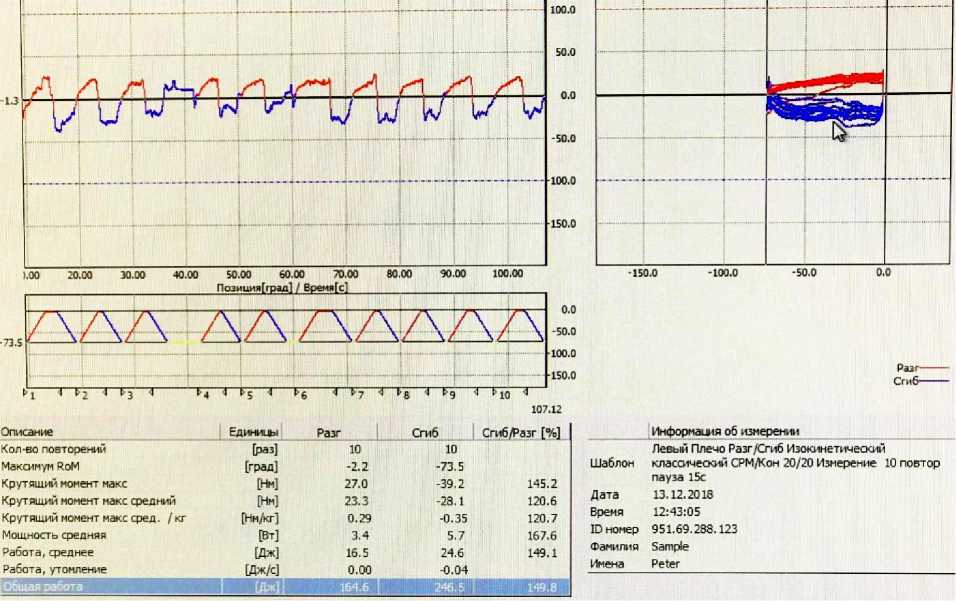
Task: Select the Крутящий момент макс сред. / кг row
Action: (x=285, y=518)
